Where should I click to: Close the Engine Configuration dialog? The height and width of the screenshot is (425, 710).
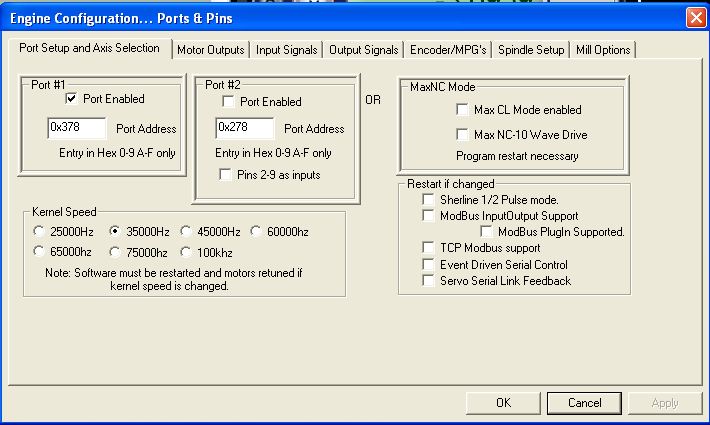696,17
